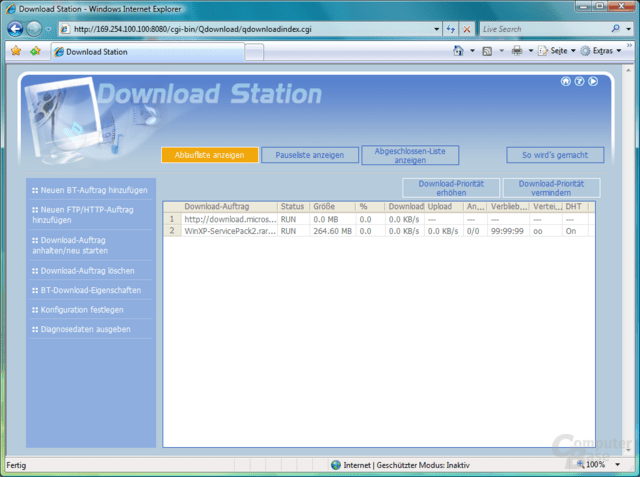Select the Download Station browser tab
The height and width of the screenshot is (477, 640).
[x=148, y=52]
